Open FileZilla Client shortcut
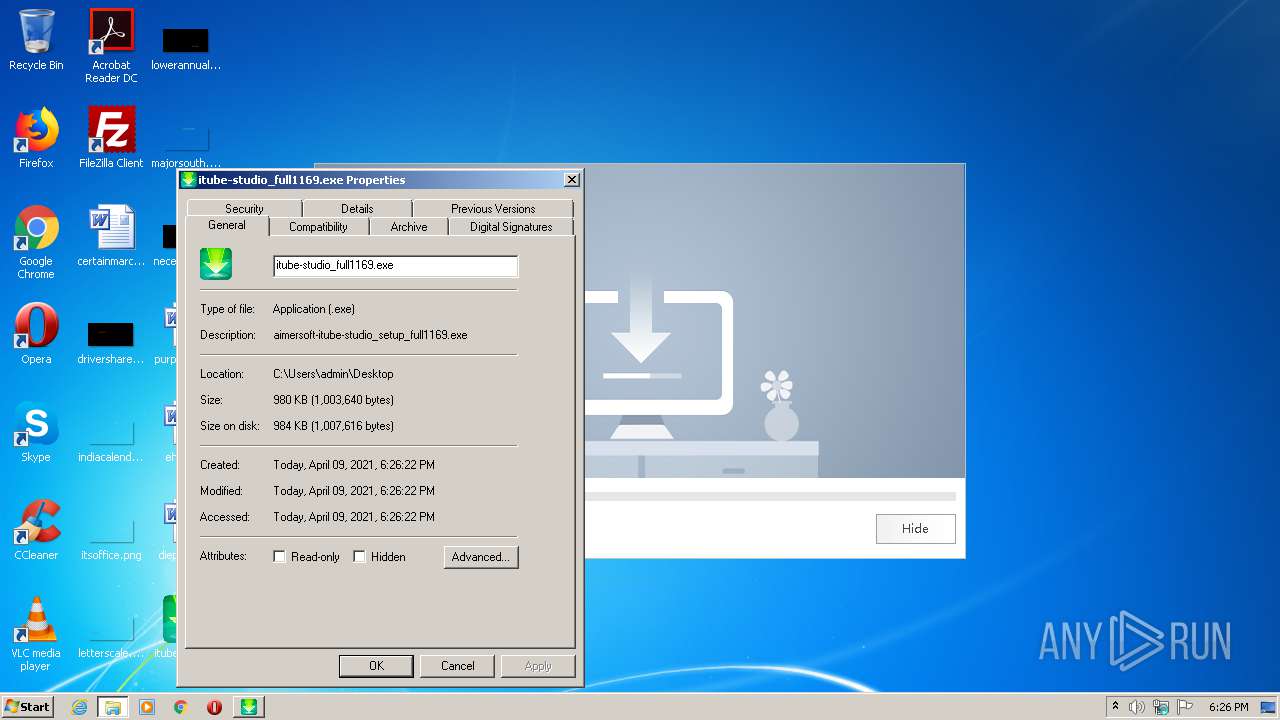Image resolution: width=1280 pixels, height=720 pixels. pos(111,138)
